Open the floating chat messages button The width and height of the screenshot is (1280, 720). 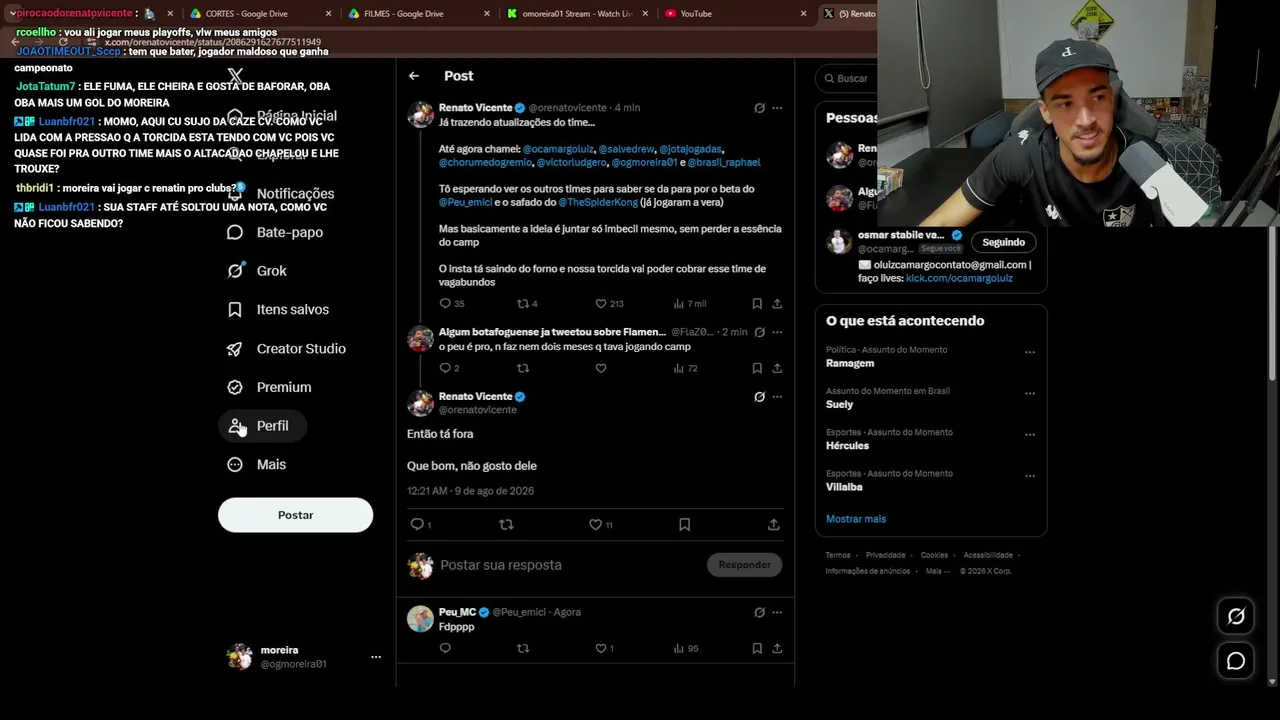[1236, 661]
